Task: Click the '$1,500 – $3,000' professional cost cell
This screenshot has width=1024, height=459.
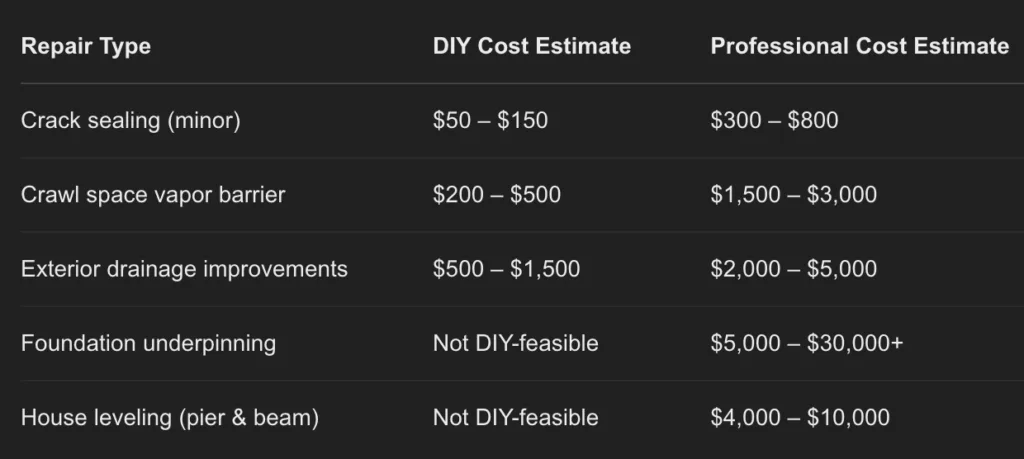Action: coord(794,194)
